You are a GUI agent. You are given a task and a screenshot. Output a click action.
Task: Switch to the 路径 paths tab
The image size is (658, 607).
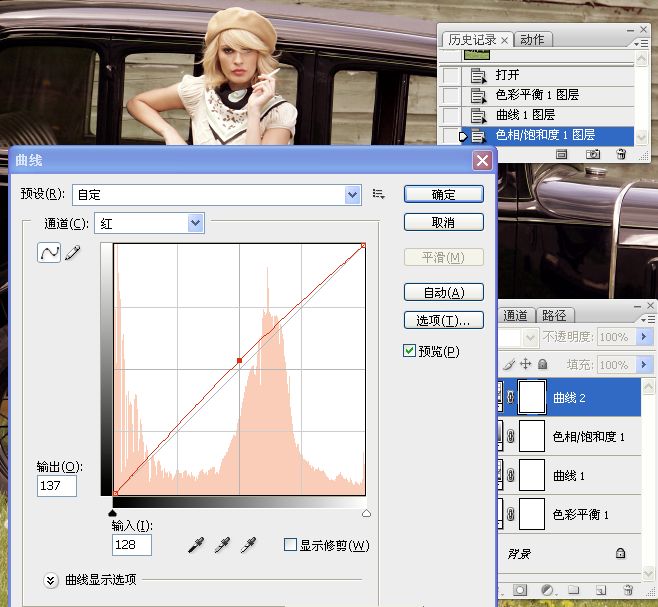click(553, 315)
